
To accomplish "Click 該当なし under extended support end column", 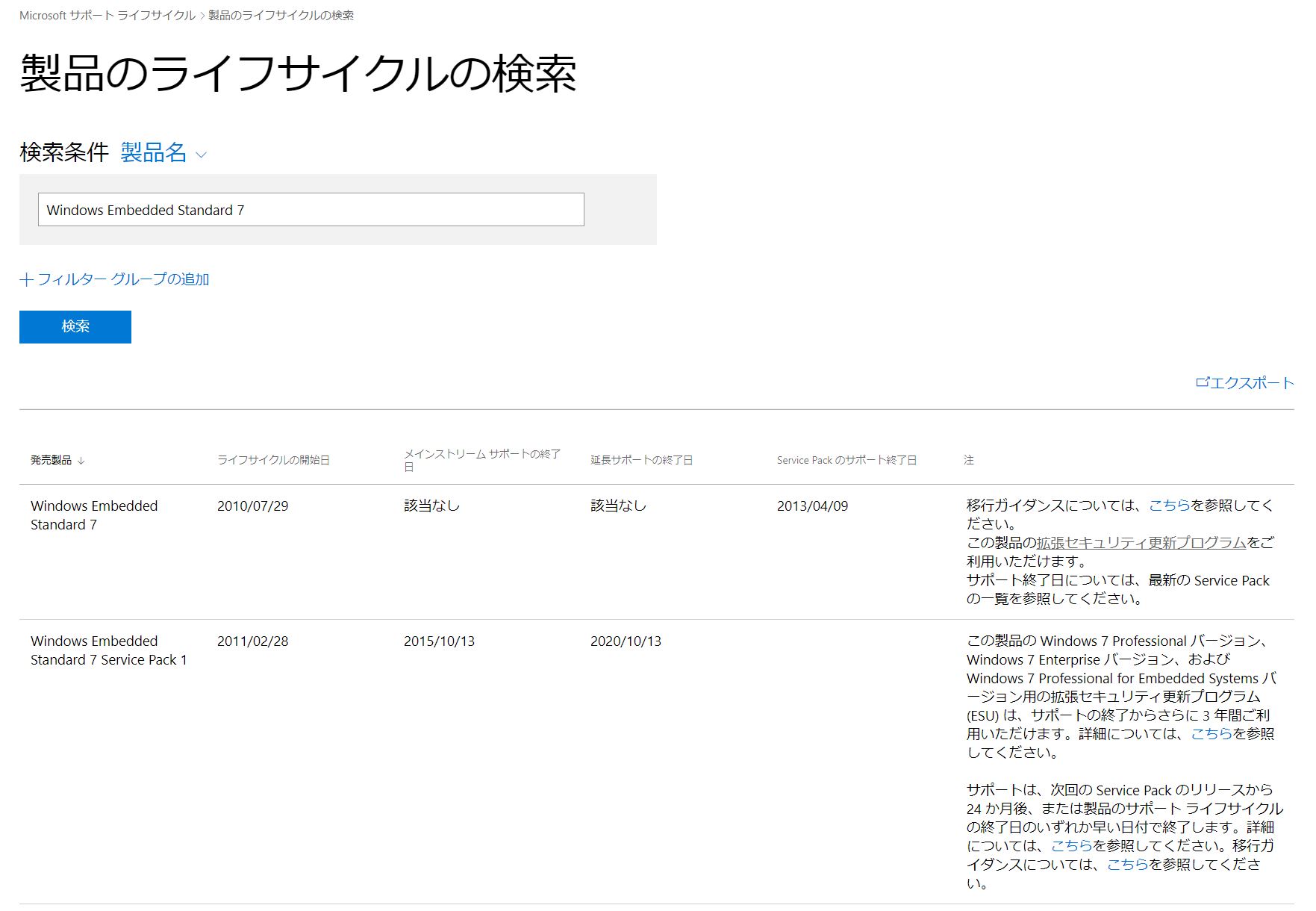I will pyautogui.click(x=618, y=506).
